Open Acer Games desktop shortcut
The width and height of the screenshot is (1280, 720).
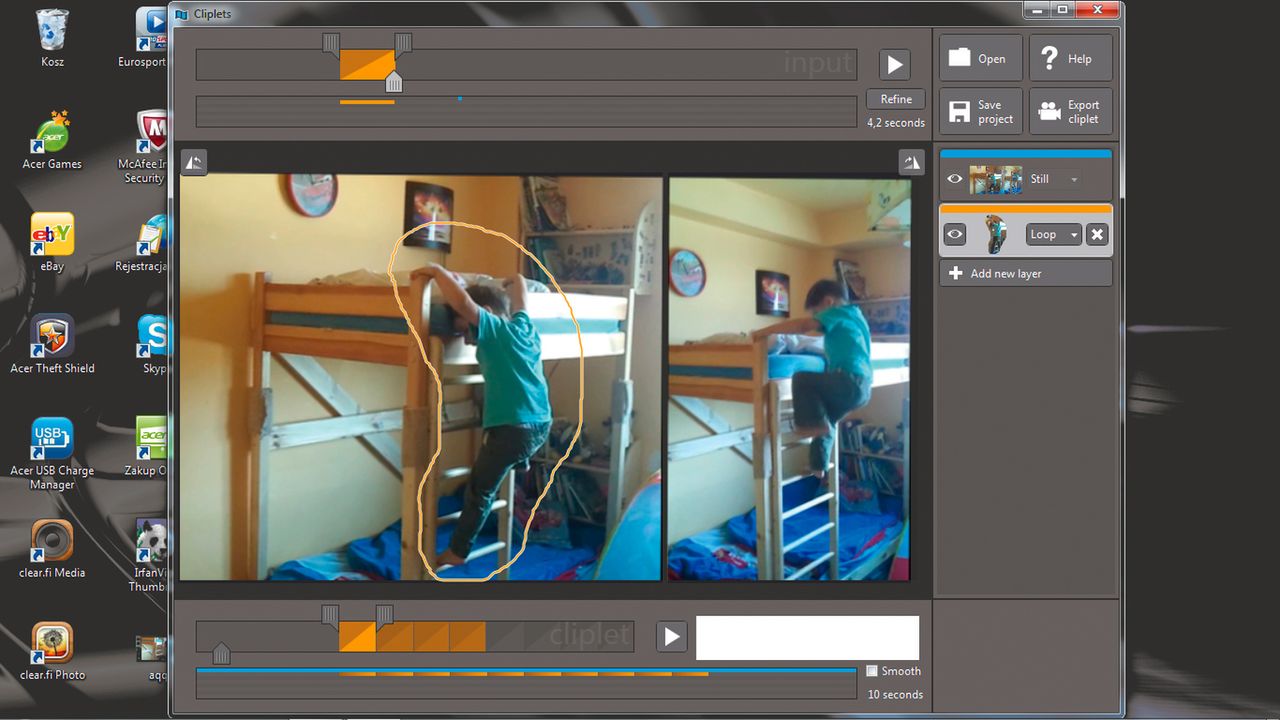(52, 140)
